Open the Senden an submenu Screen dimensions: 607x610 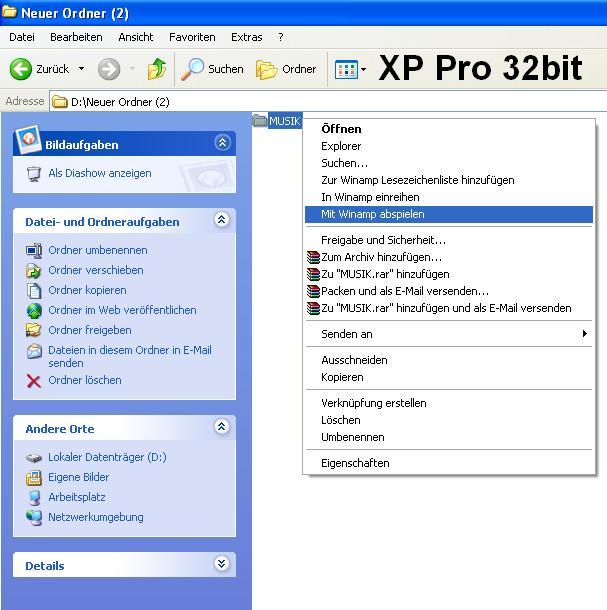pos(449,334)
